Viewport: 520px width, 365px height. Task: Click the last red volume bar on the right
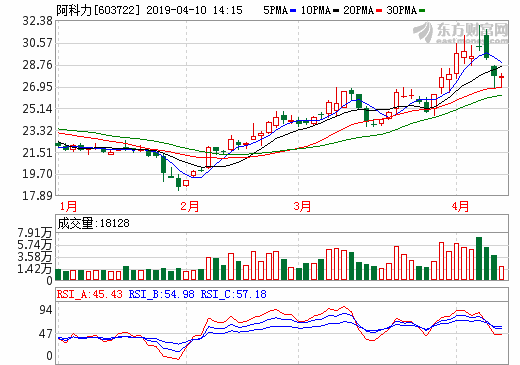502,273
